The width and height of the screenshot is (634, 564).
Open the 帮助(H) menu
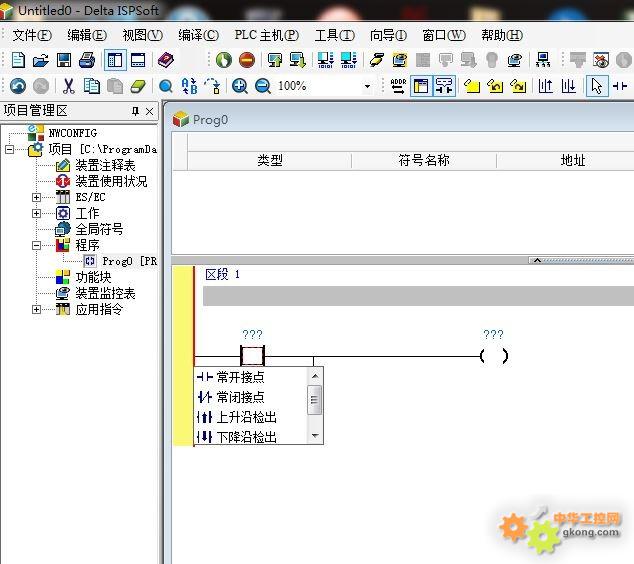coord(501,36)
